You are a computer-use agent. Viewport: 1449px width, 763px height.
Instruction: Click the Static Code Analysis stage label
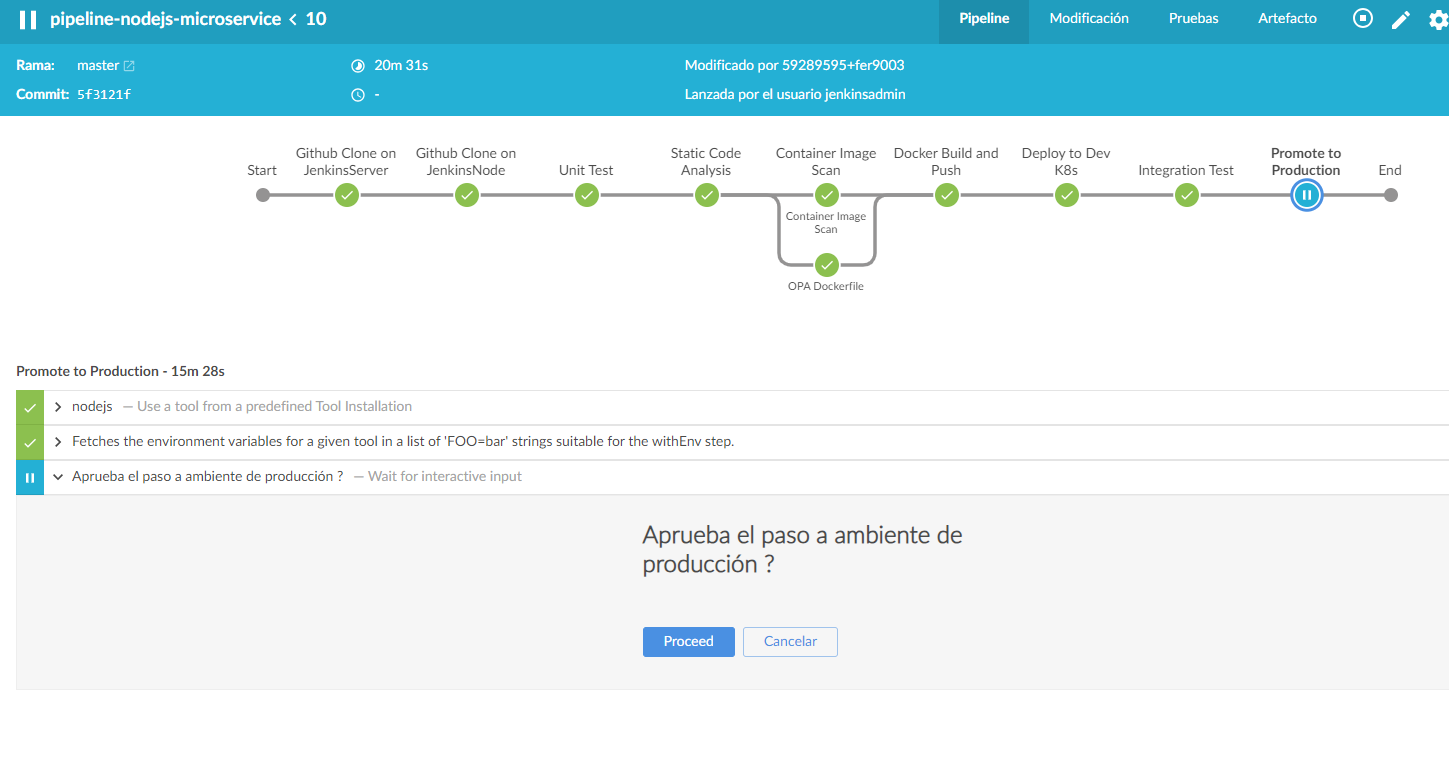click(706, 162)
